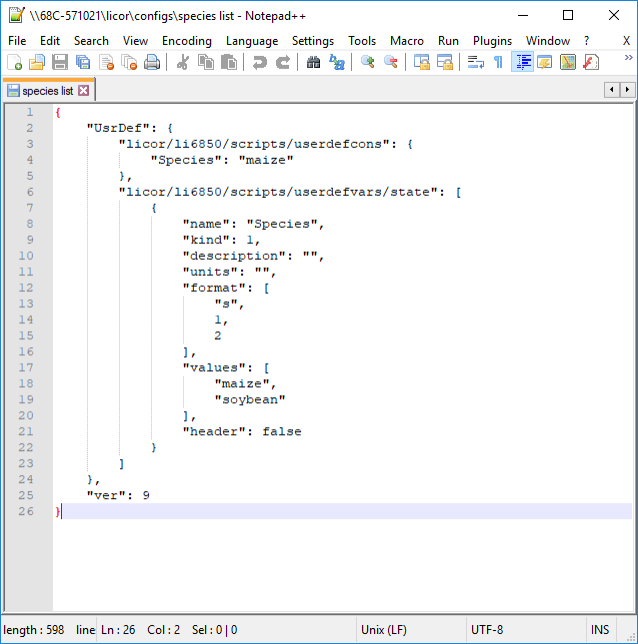
Task: Click "values" key on line 17
Action: [x=214, y=368]
